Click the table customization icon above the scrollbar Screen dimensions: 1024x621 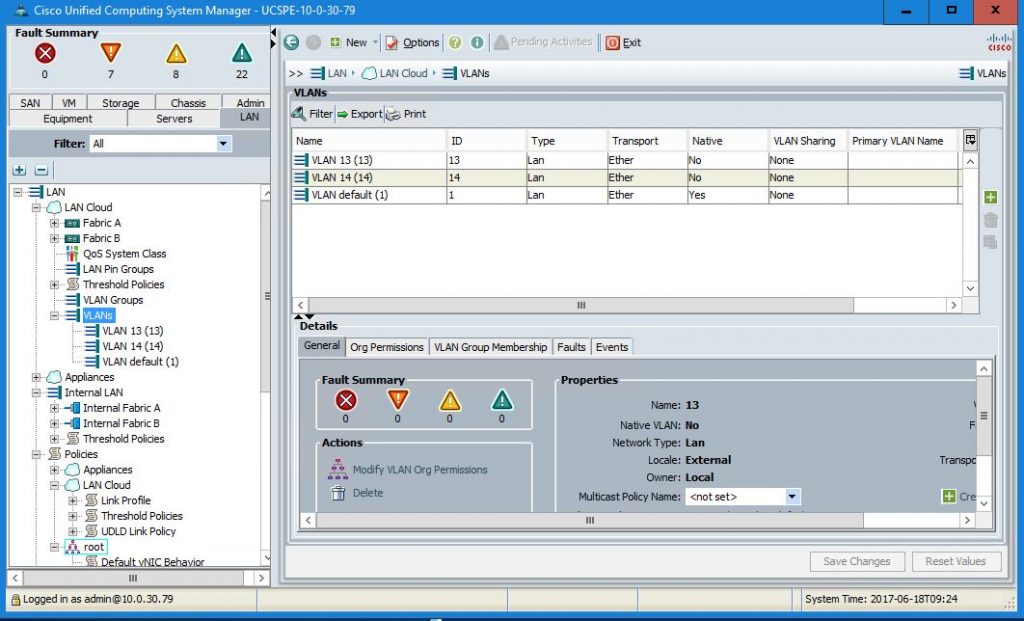pos(968,140)
